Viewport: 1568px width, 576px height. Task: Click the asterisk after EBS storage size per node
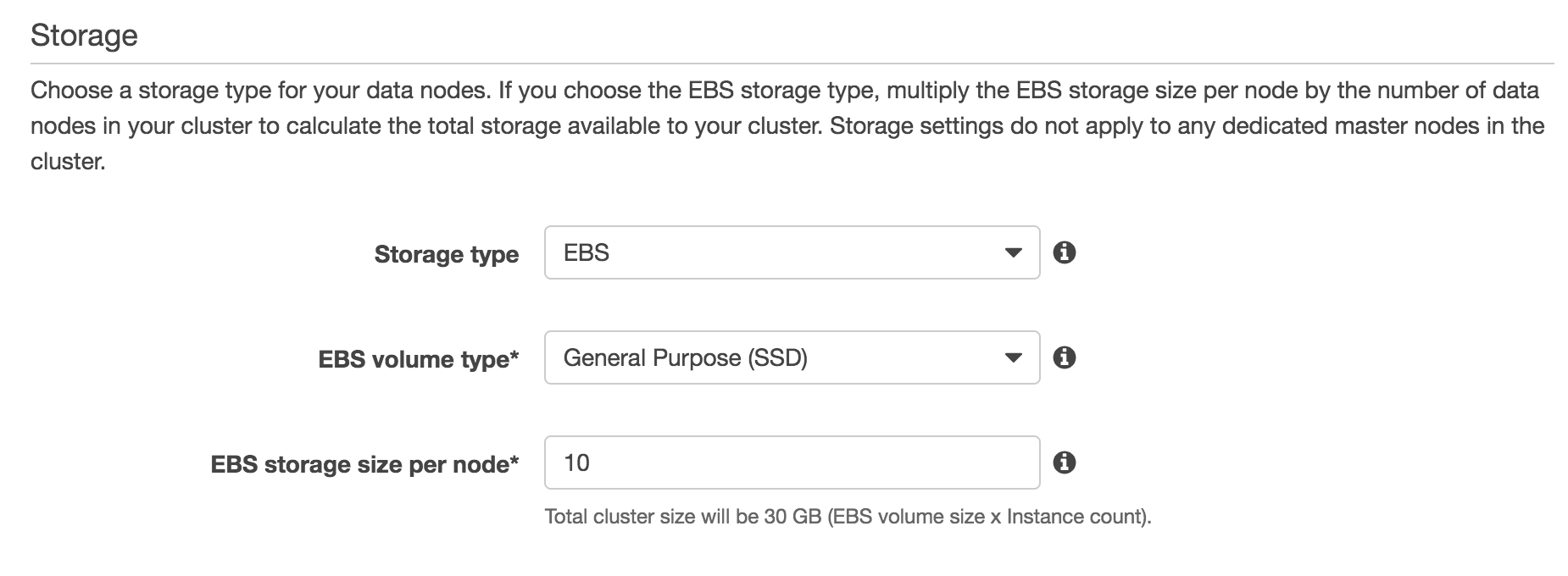click(x=514, y=461)
